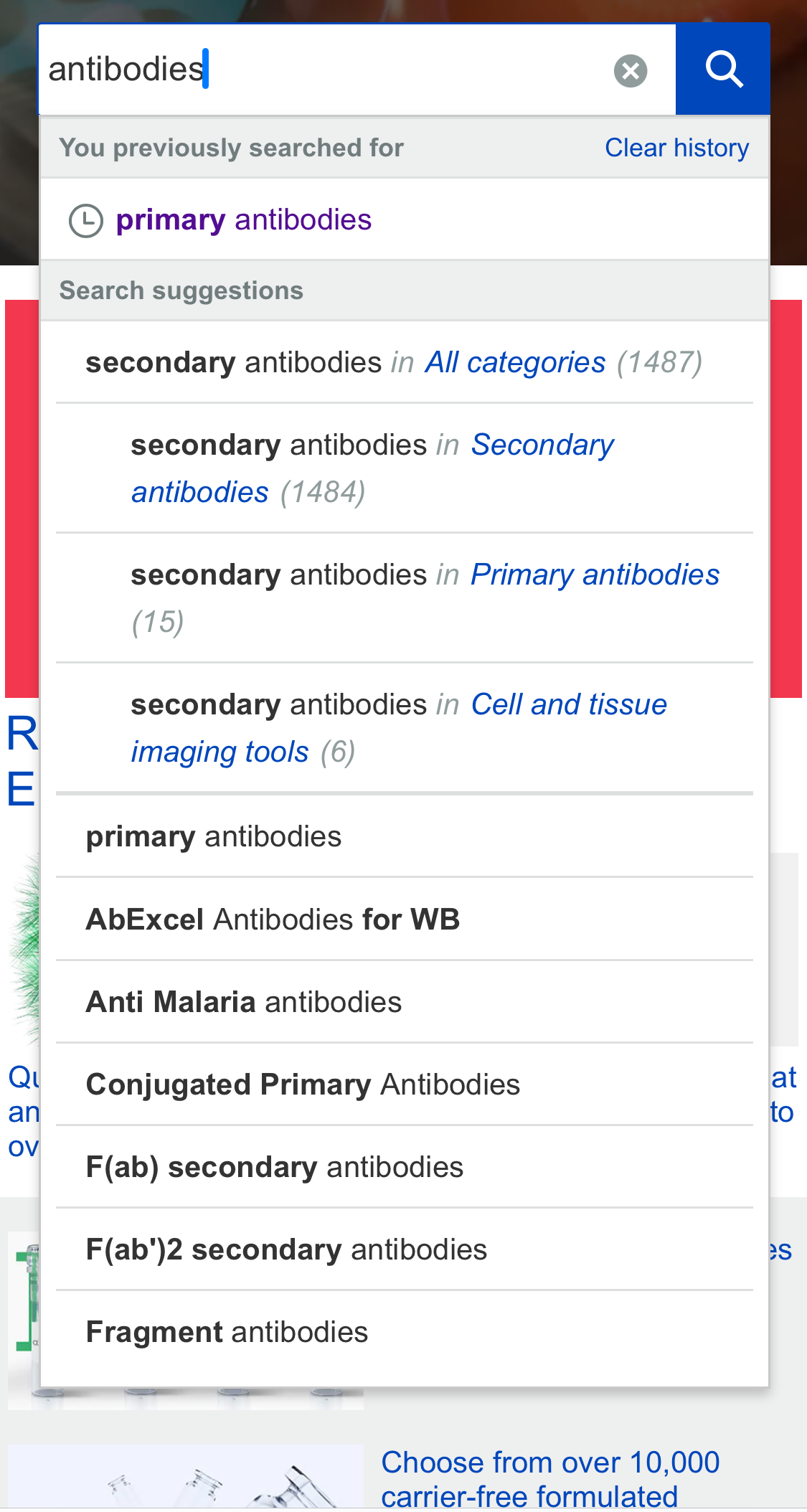Select 'F(ab')2 secondary antibodies' suggestion
This screenshot has width=807, height=1512.
pos(286,1249)
